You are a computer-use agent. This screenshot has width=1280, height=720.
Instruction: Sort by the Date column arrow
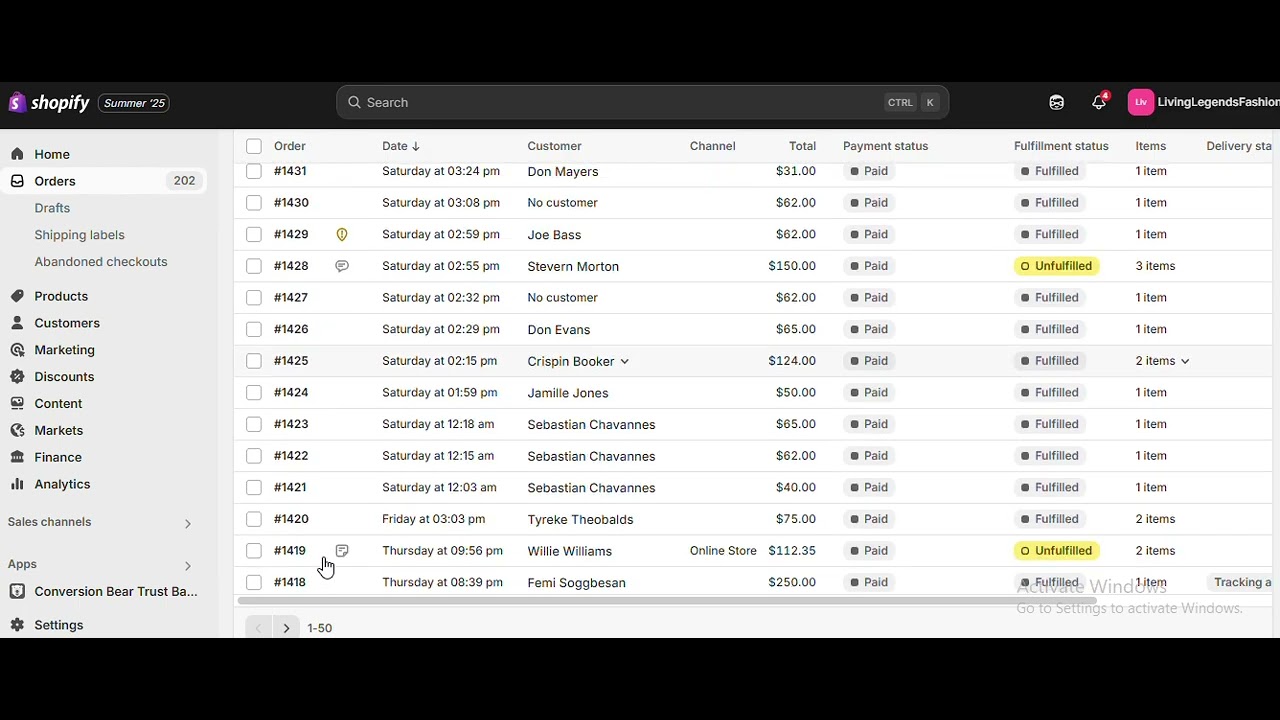[x=416, y=146]
